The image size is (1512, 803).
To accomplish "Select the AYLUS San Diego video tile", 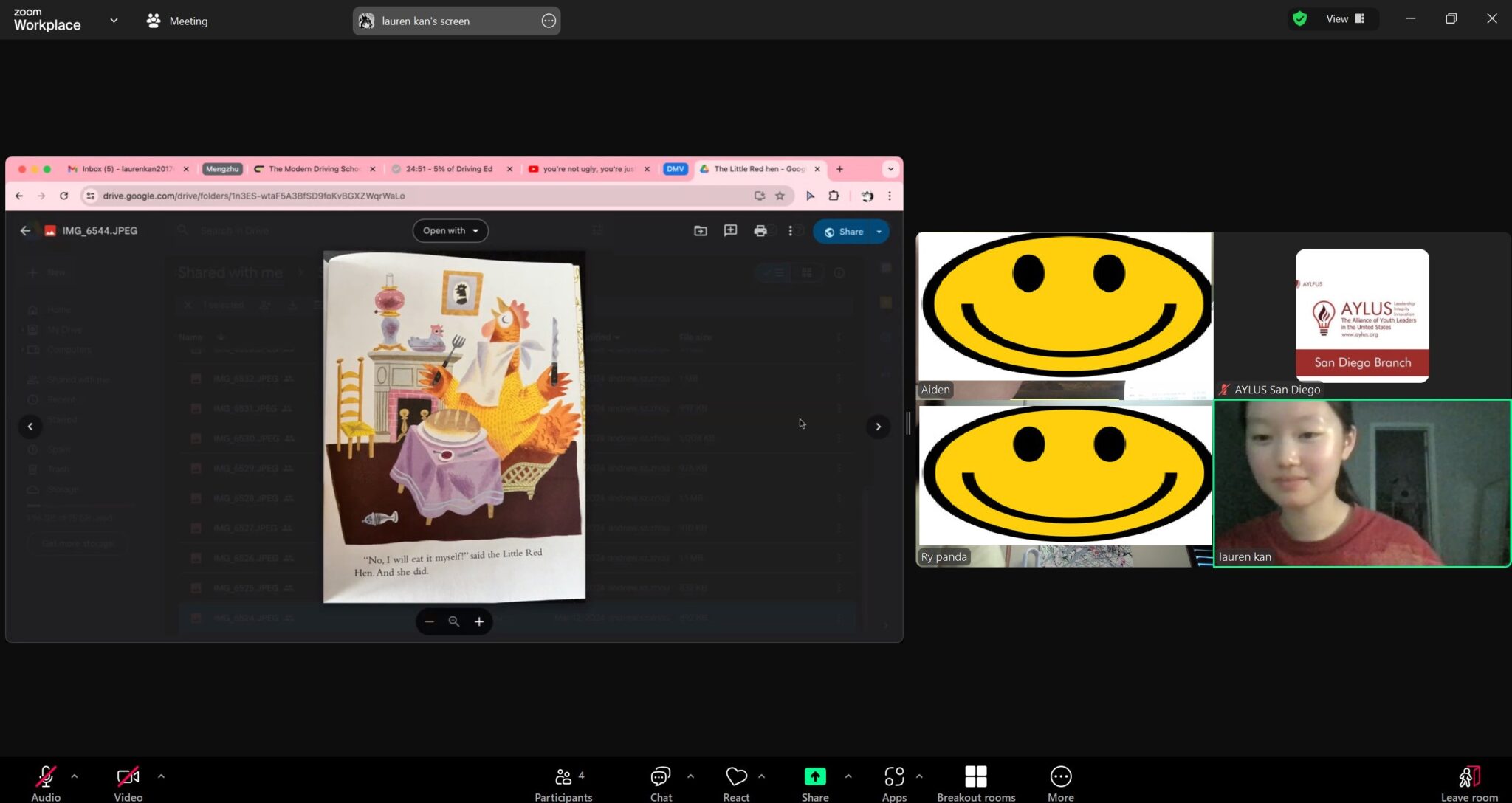I will click(1362, 316).
